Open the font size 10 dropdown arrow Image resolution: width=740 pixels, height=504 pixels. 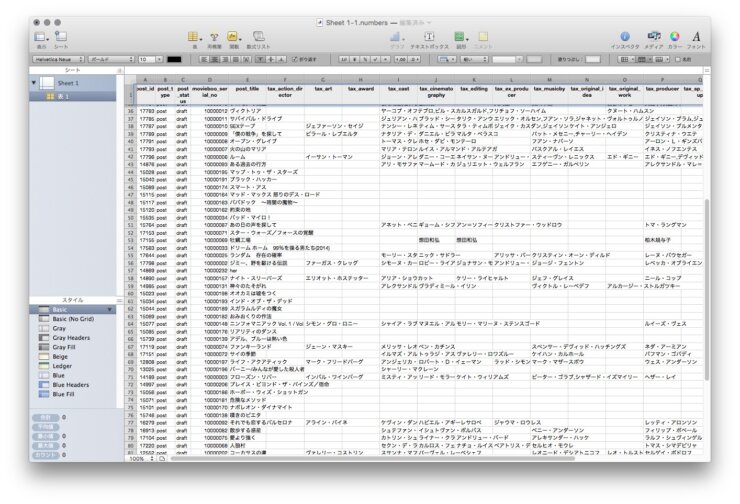(x=159, y=59)
